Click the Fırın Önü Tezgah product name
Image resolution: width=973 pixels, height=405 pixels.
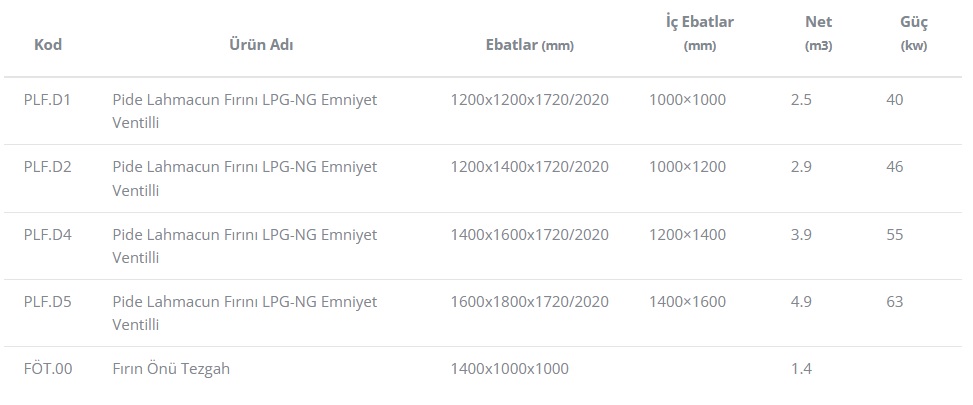(171, 369)
